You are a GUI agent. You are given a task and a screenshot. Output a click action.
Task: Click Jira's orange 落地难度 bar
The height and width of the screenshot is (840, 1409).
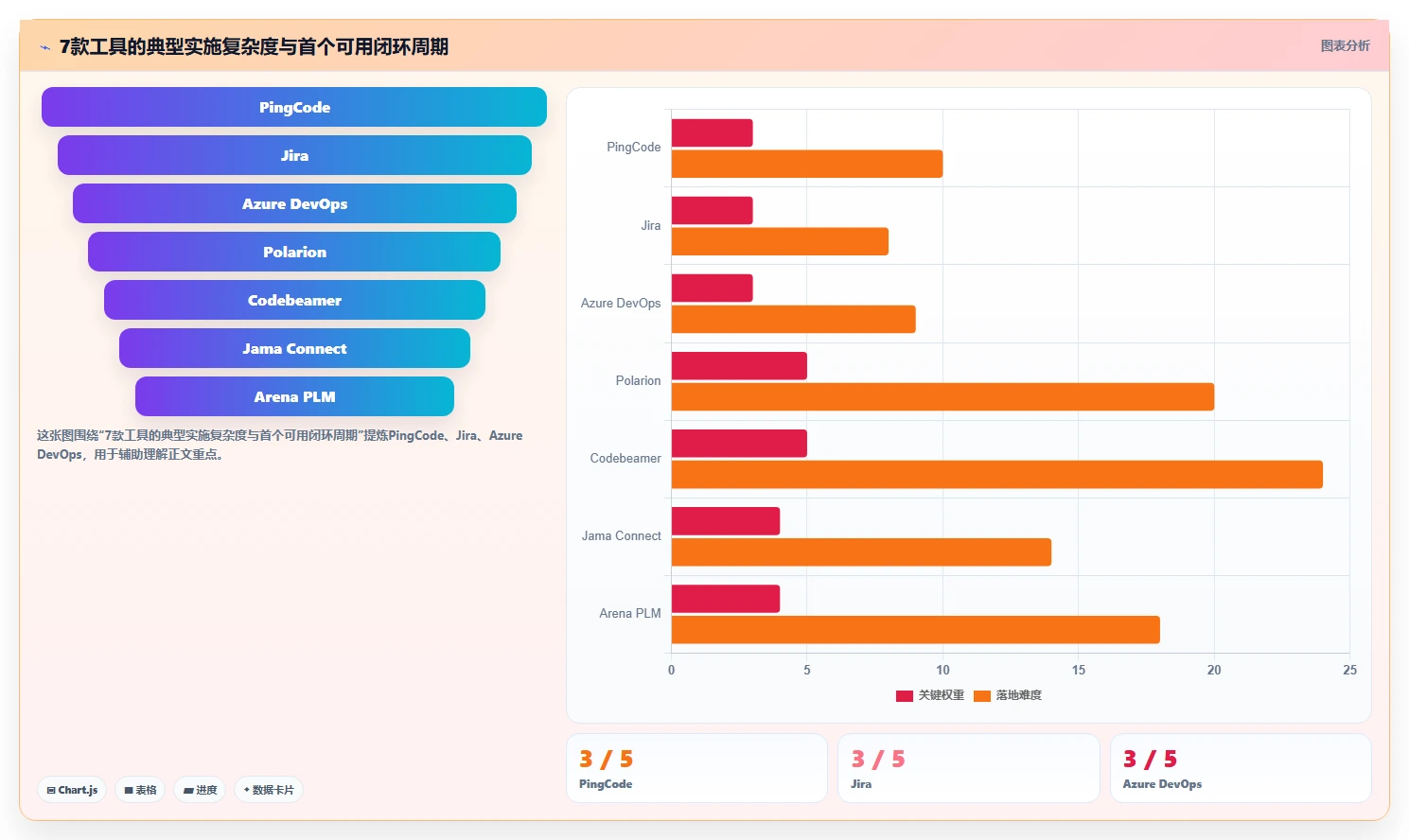coord(780,241)
